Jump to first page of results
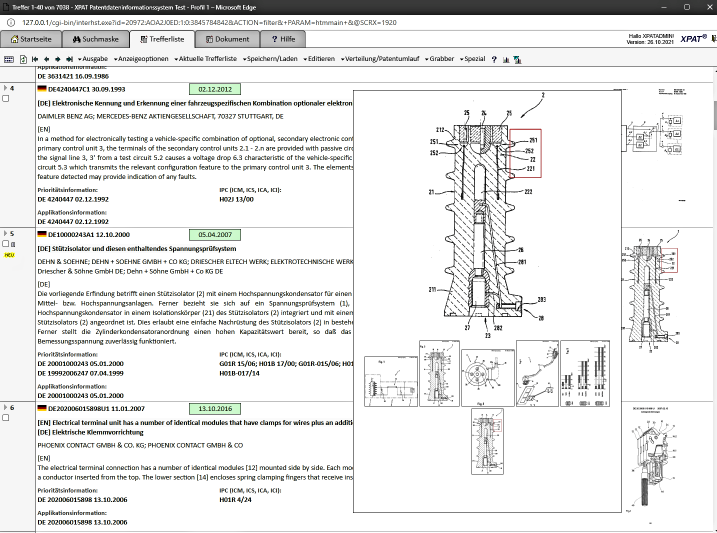The height and width of the screenshot is (533, 717). (x=35, y=59)
